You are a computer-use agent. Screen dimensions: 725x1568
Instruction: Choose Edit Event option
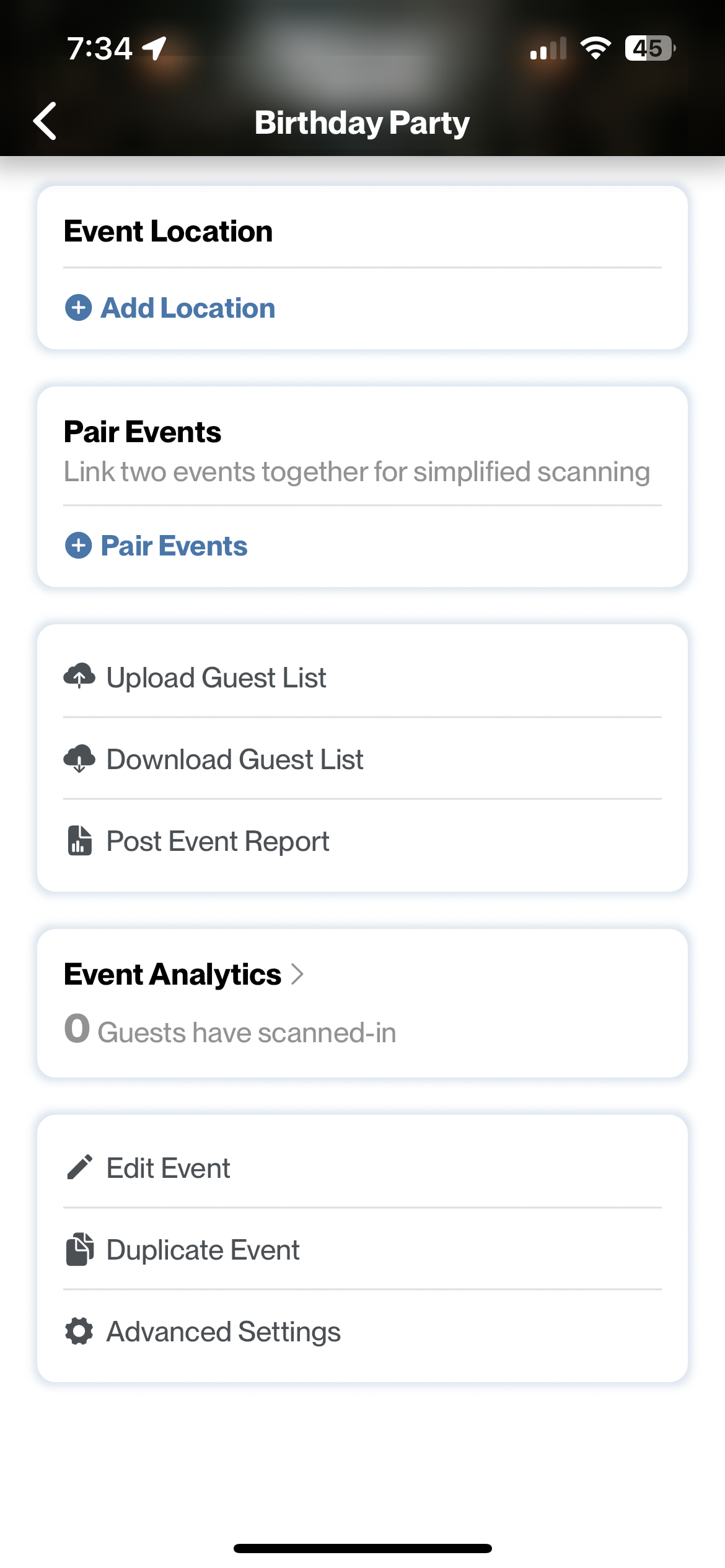tap(362, 1167)
